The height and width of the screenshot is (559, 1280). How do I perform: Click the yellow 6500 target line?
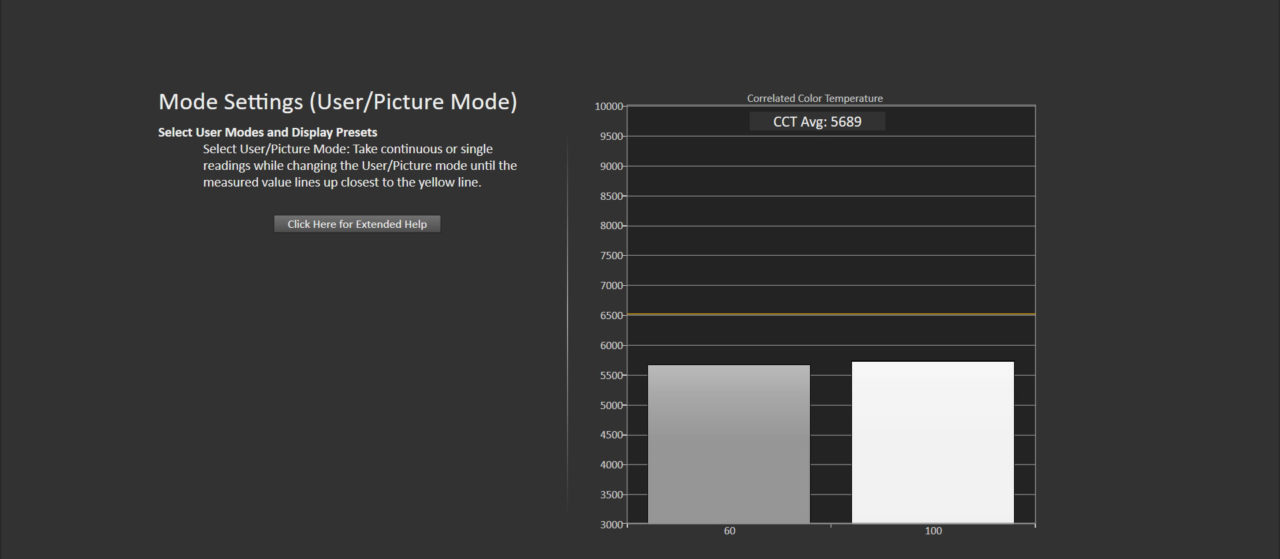coord(830,315)
